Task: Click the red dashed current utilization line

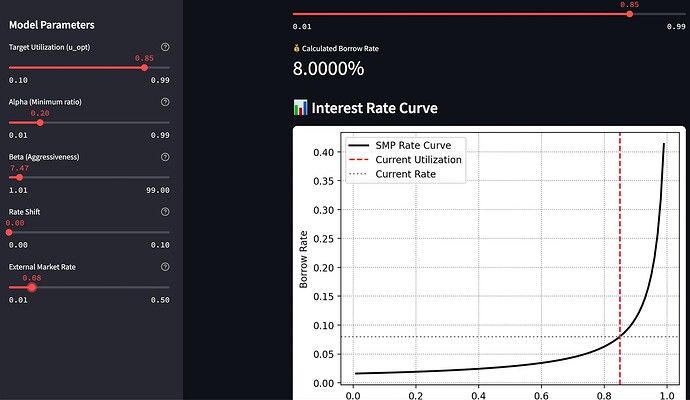Action: [620, 260]
